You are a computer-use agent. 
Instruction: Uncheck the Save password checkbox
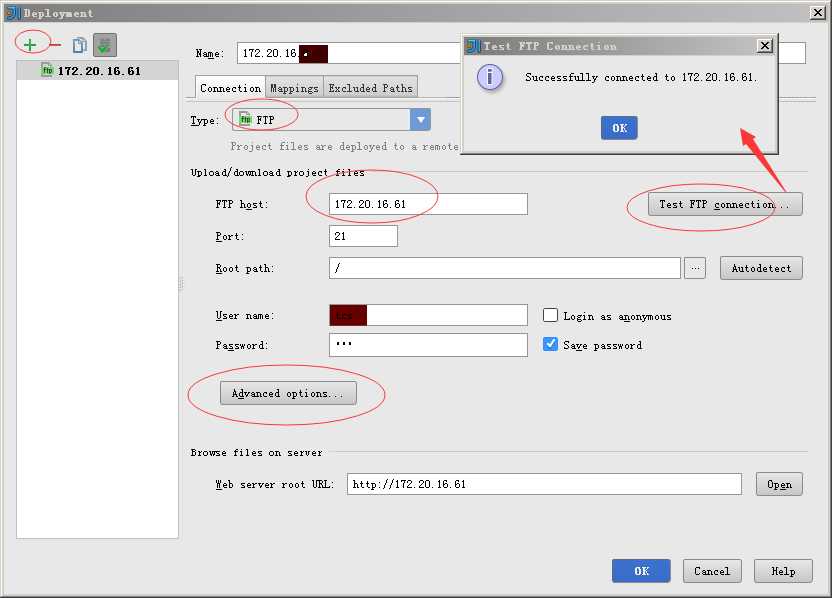pyautogui.click(x=550, y=344)
